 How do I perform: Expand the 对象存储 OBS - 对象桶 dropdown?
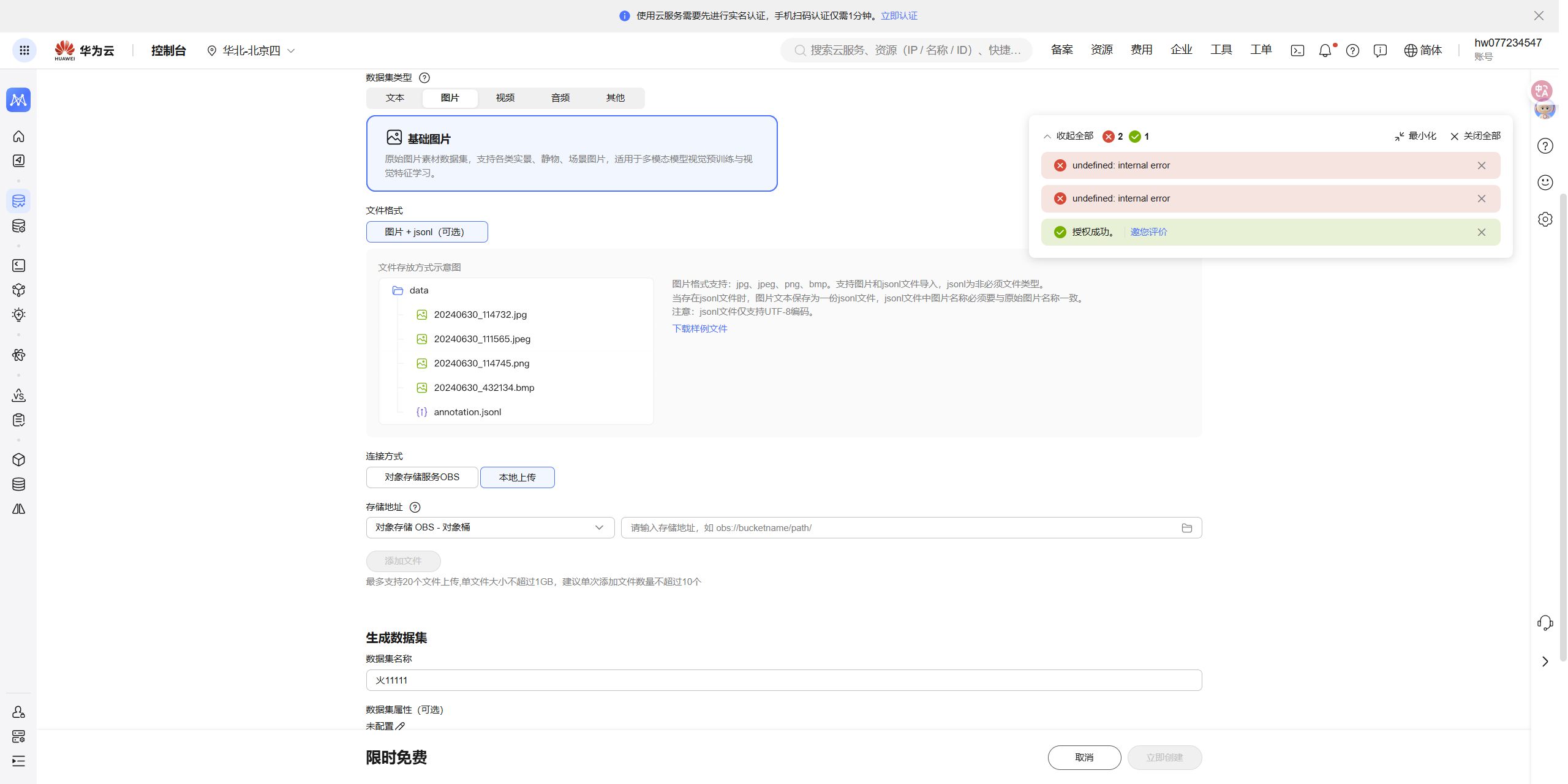(x=490, y=528)
